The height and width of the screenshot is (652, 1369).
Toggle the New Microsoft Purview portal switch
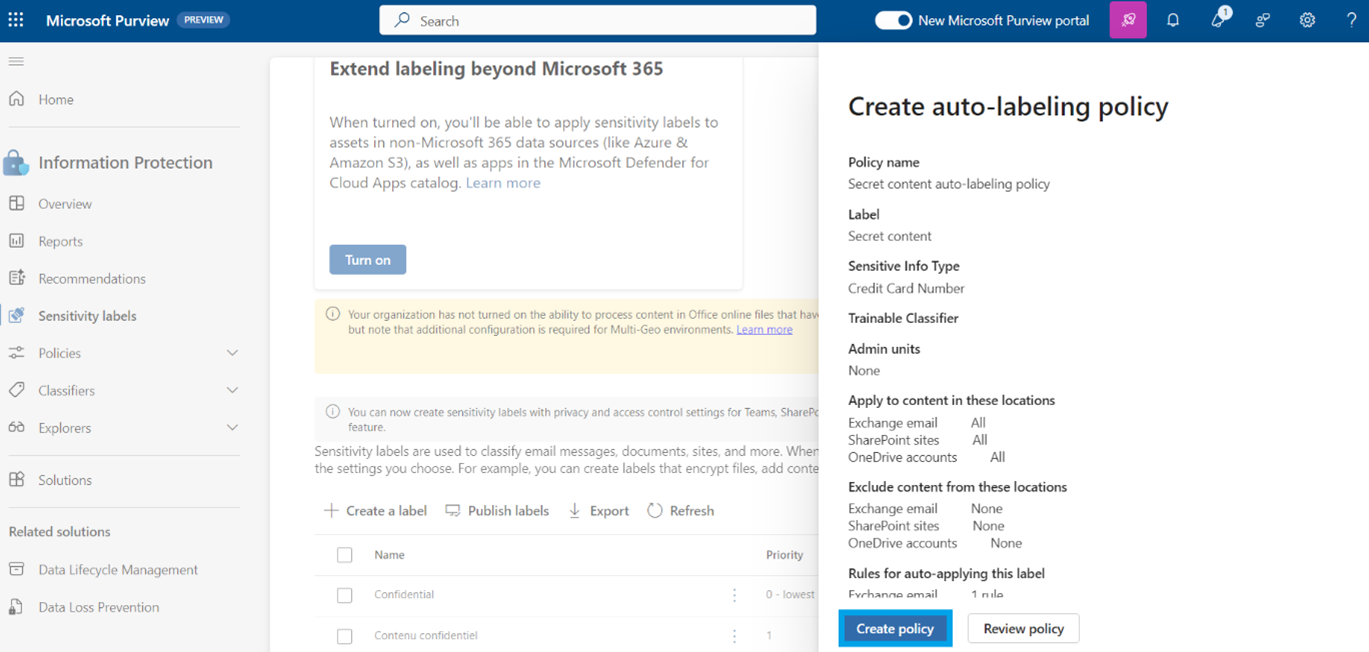[x=893, y=20]
